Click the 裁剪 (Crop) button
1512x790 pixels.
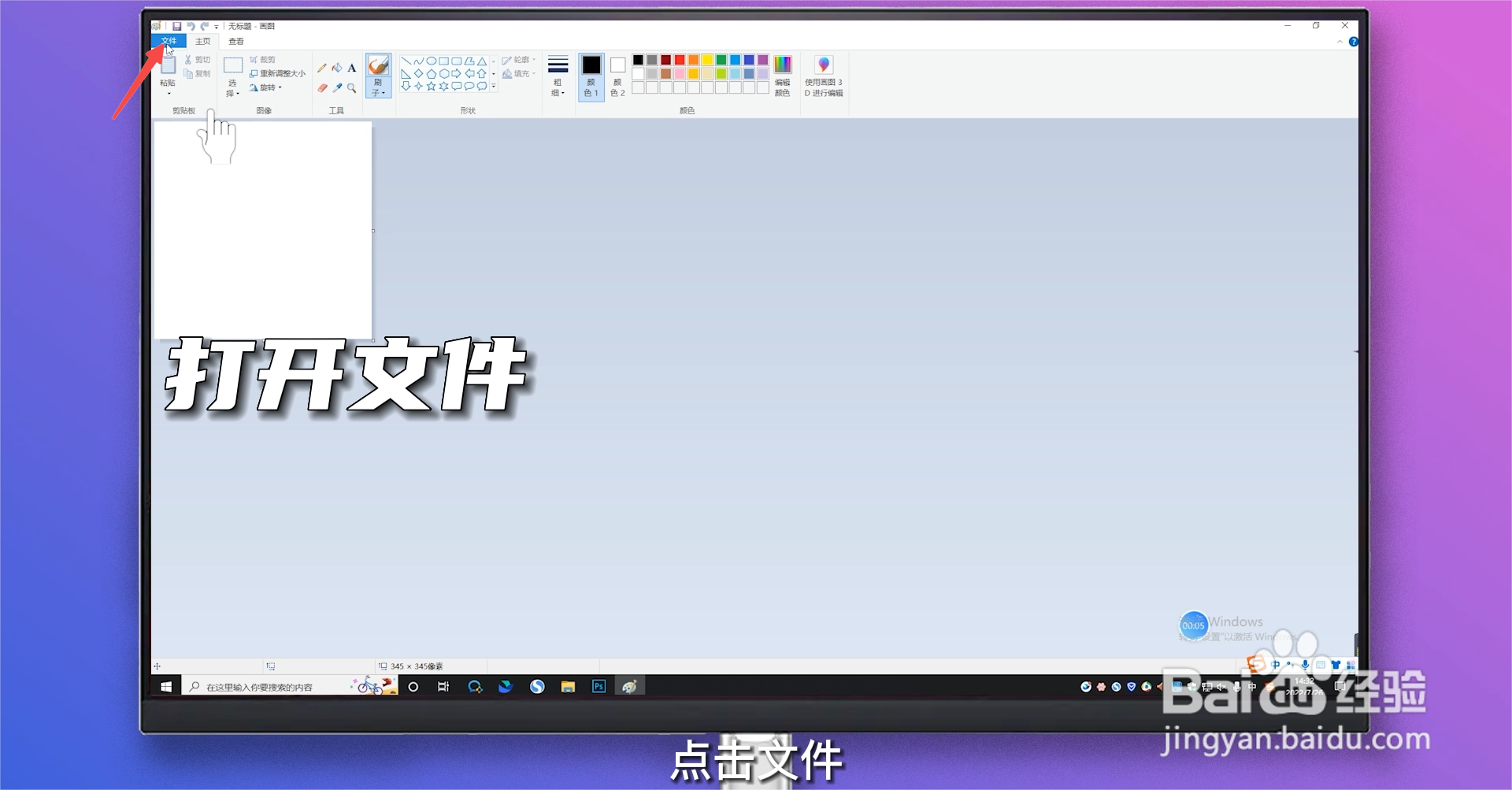[262, 60]
